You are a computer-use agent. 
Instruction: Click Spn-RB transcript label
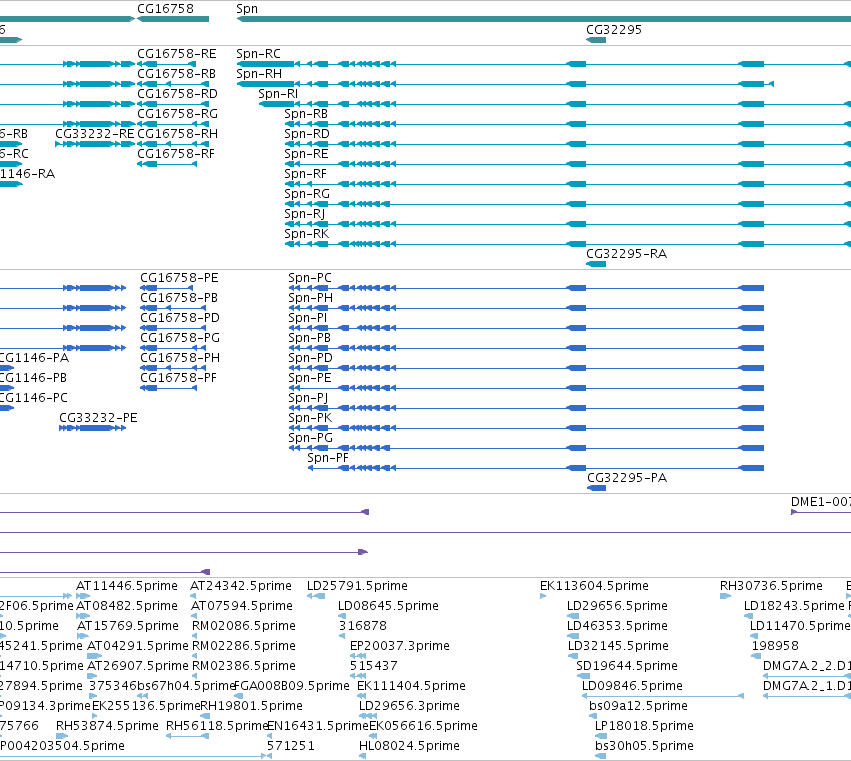306,114
